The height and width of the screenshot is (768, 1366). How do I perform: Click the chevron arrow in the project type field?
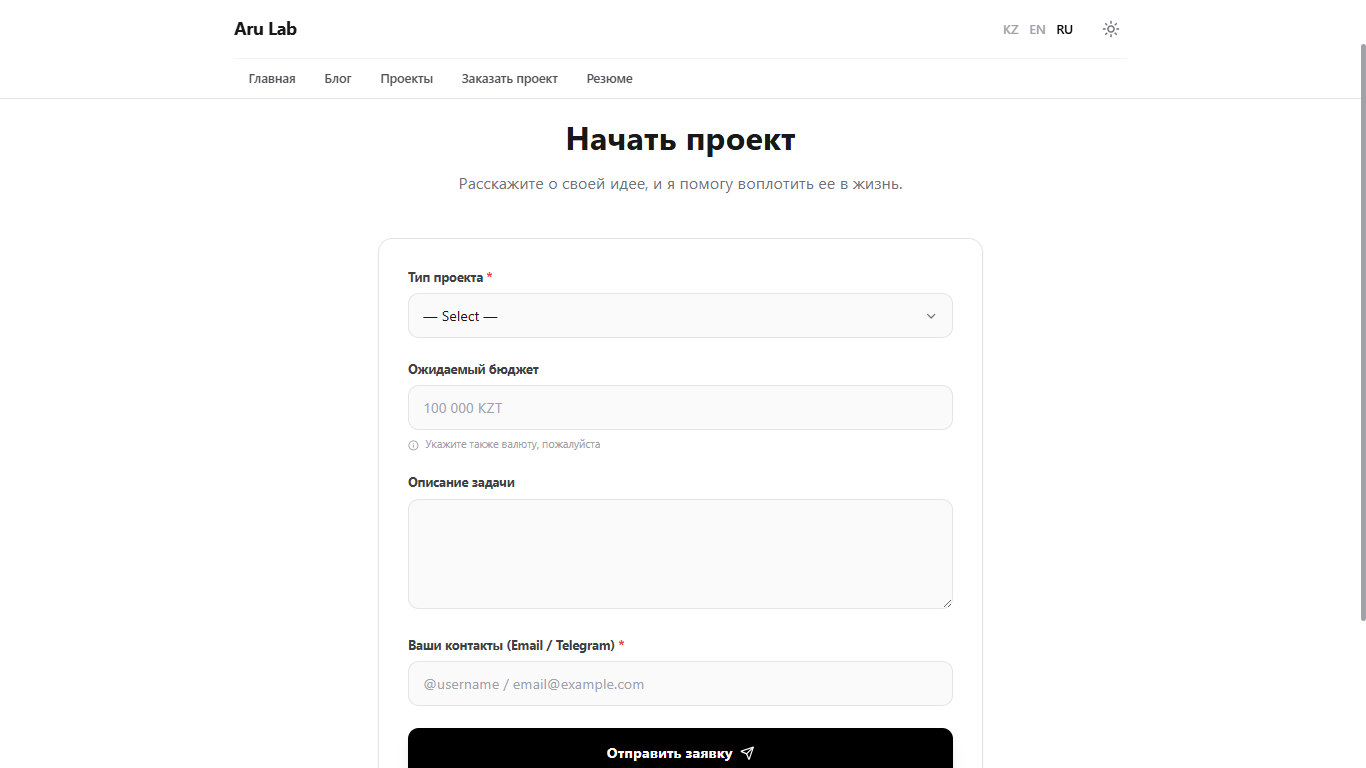[930, 316]
